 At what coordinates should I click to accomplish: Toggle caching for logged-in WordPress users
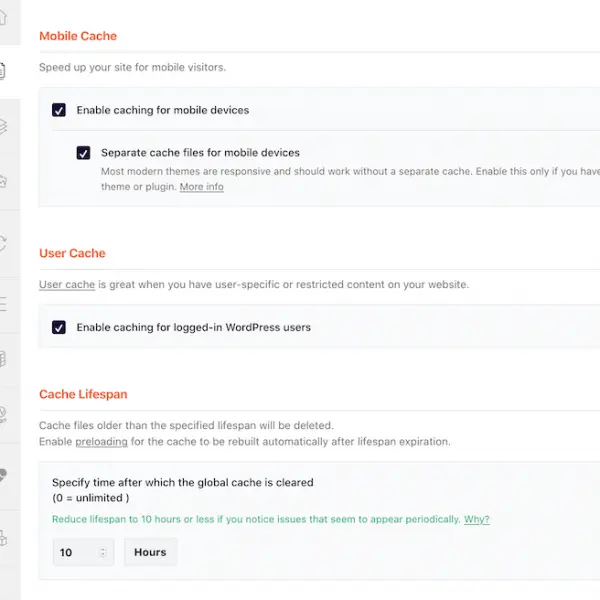point(59,327)
